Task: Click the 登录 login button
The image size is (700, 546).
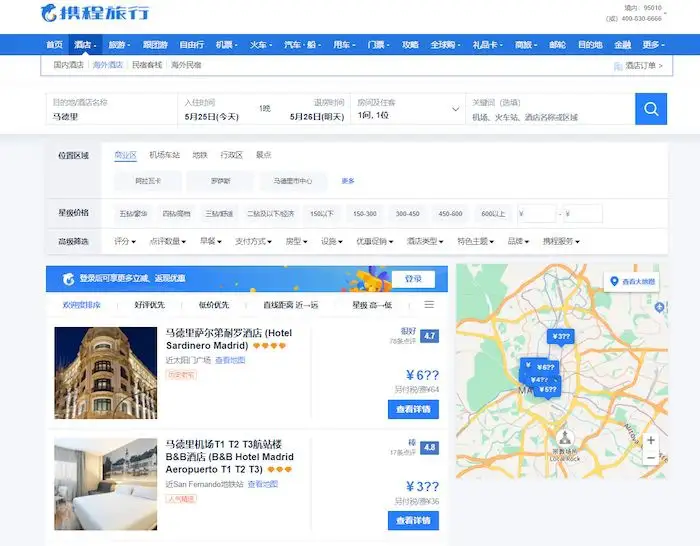Action: (x=413, y=279)
